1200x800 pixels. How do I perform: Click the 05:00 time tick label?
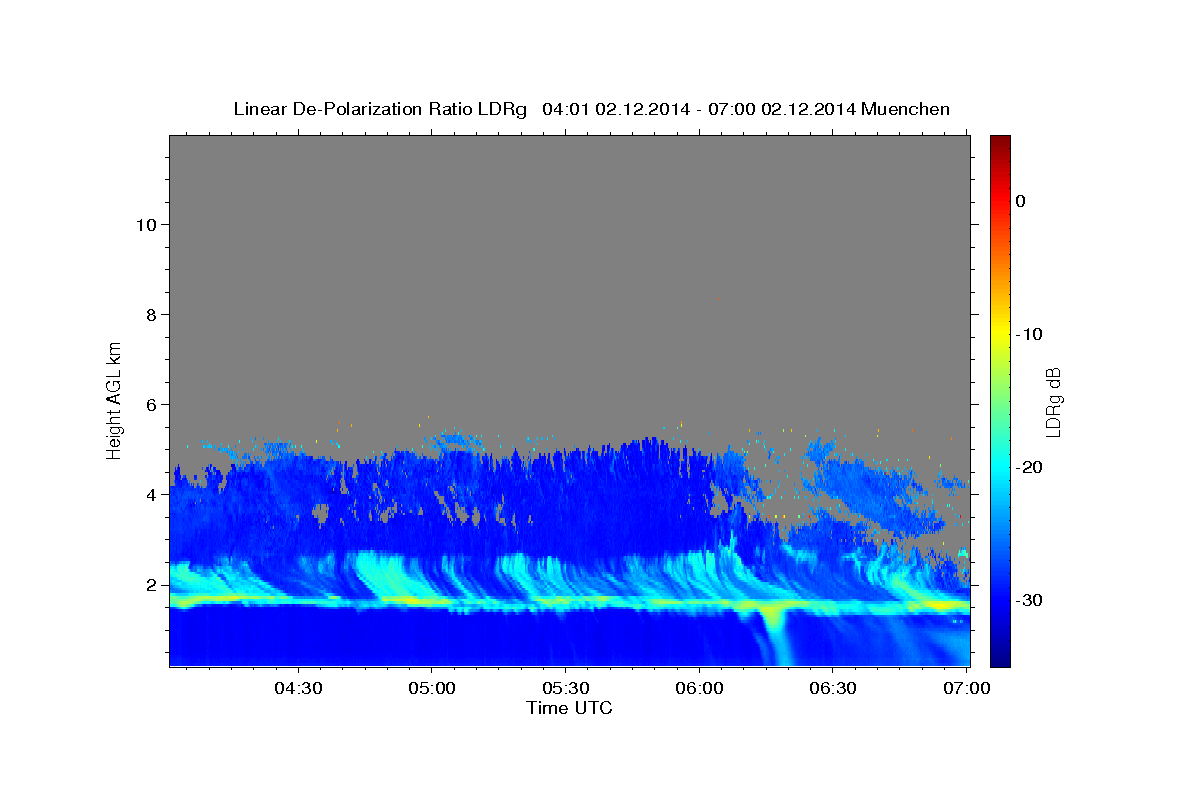pos(431,688)
